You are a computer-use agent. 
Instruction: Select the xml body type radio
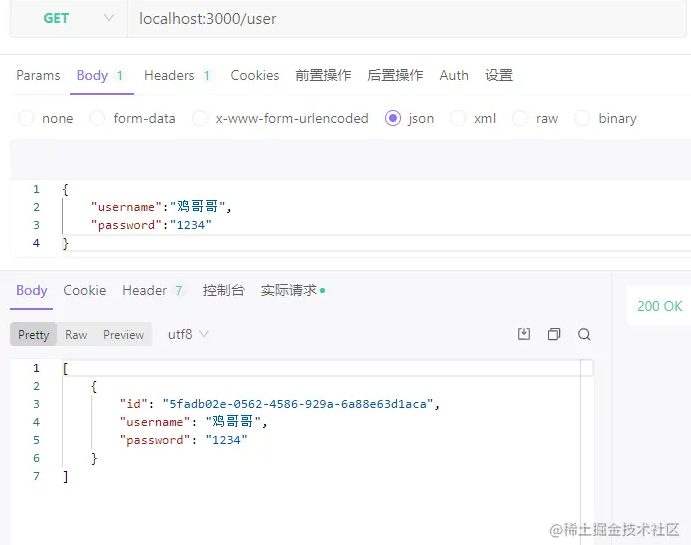(x=458, y=118)
